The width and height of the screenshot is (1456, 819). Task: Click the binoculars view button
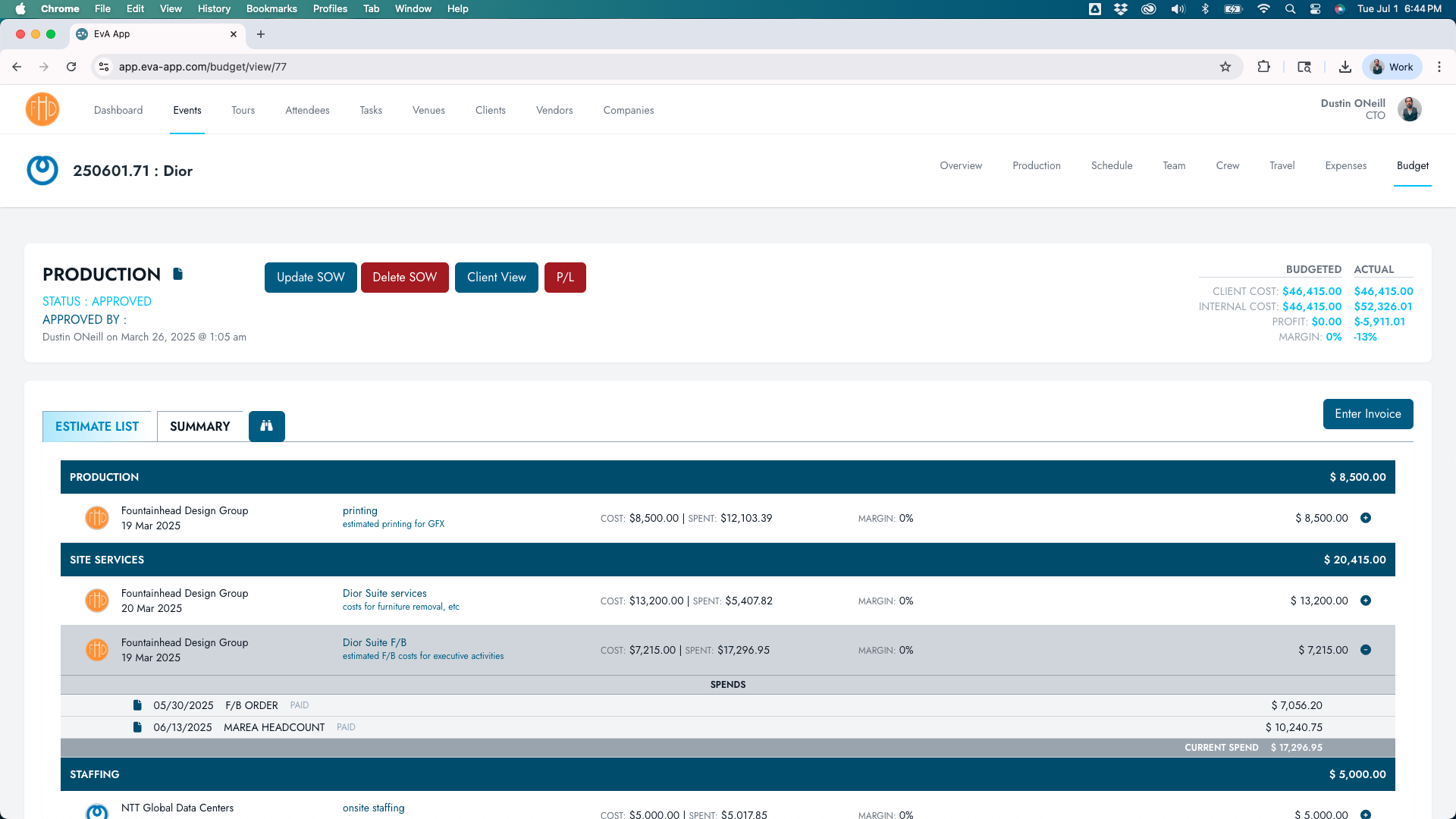267,426
